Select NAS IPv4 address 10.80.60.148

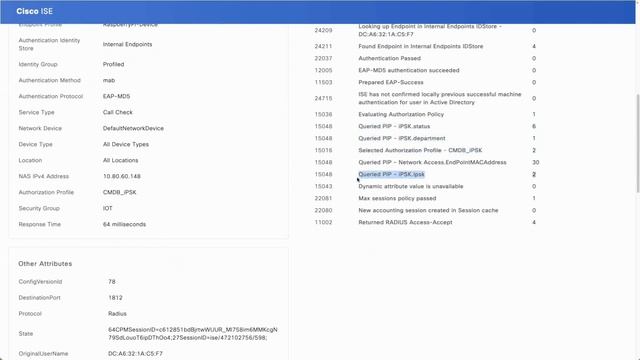122,176
